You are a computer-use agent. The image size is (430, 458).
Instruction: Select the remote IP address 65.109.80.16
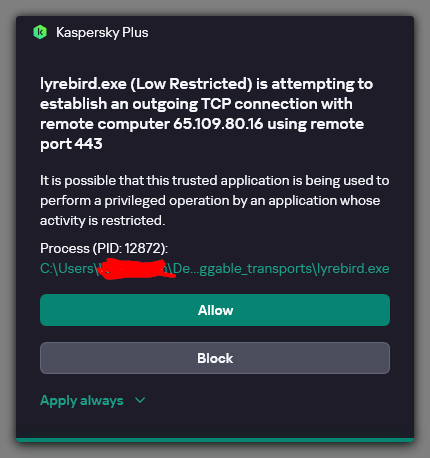pyautogui.click(x=218, y=124)
